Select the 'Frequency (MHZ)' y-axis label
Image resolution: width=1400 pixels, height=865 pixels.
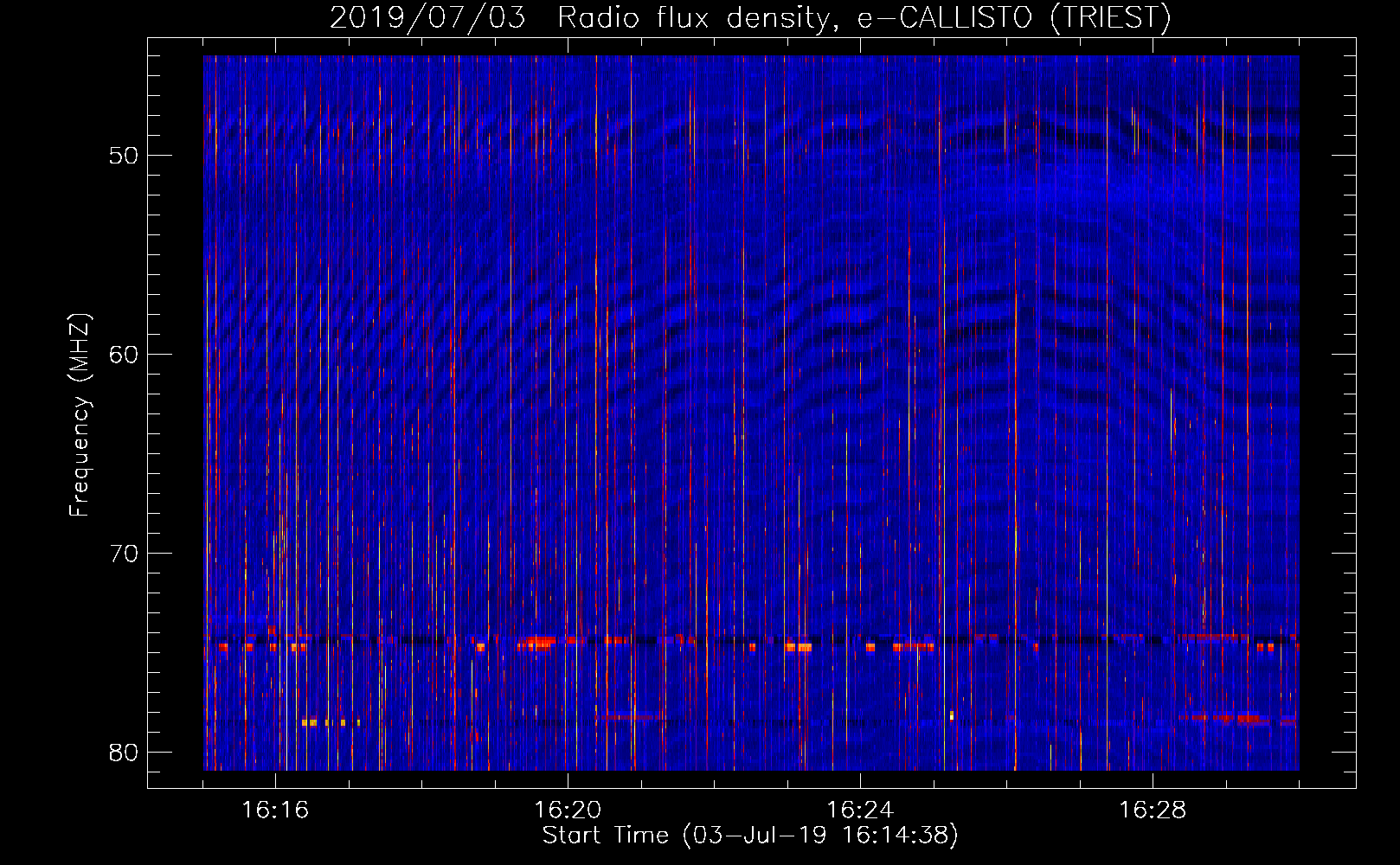click(x=80, y=415)
